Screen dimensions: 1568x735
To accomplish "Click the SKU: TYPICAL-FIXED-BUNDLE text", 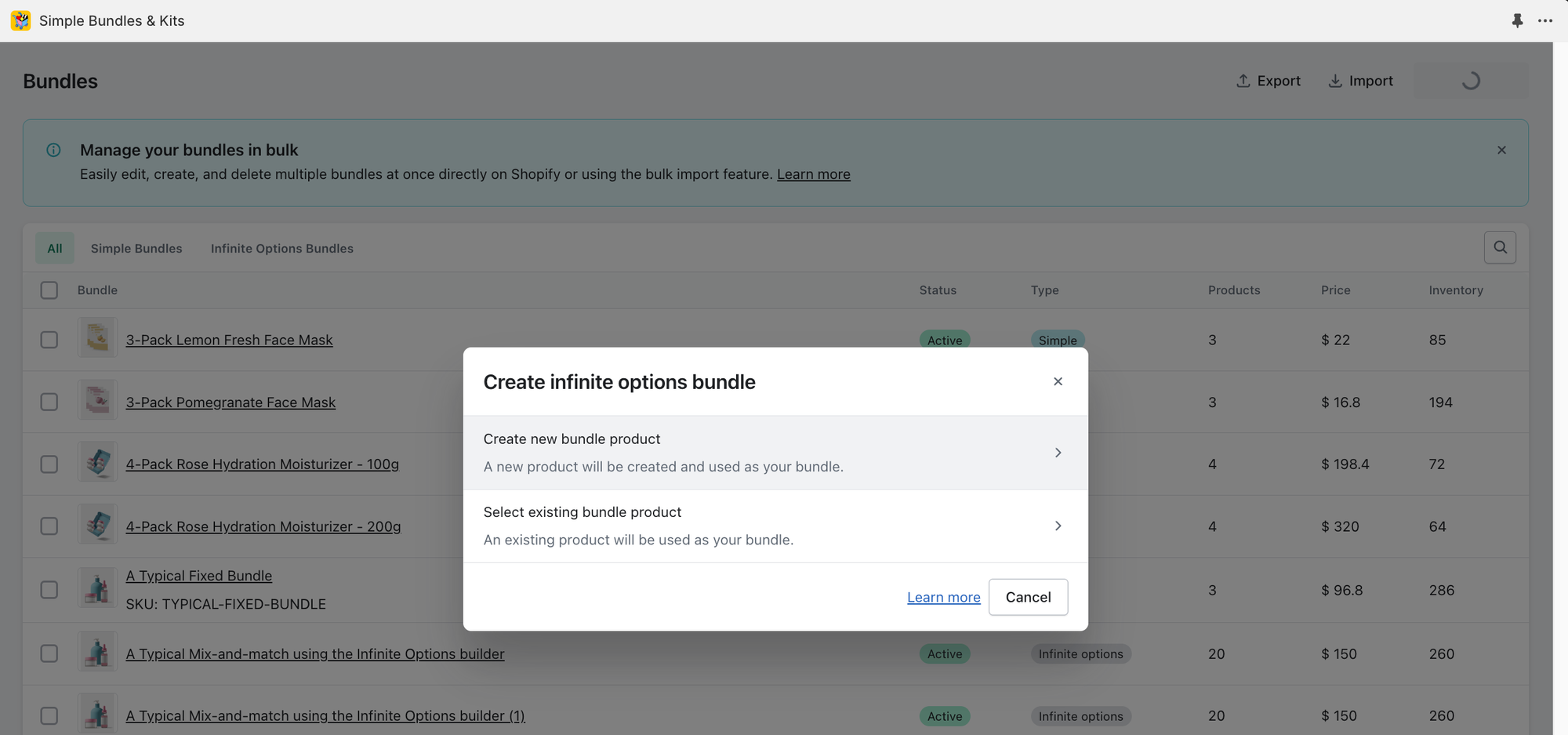I will pos(226,604).
